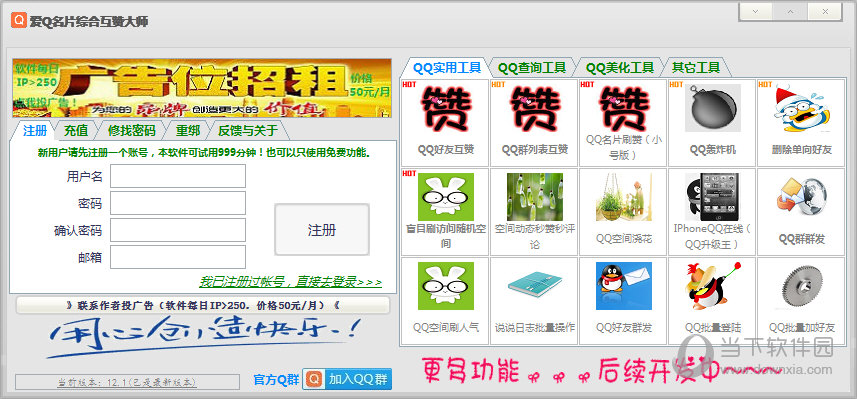Viewport: 857px width, 399px height.
Task: Open the 空间动态秒赞秒评论 tool icon
Action: (535, 197)
